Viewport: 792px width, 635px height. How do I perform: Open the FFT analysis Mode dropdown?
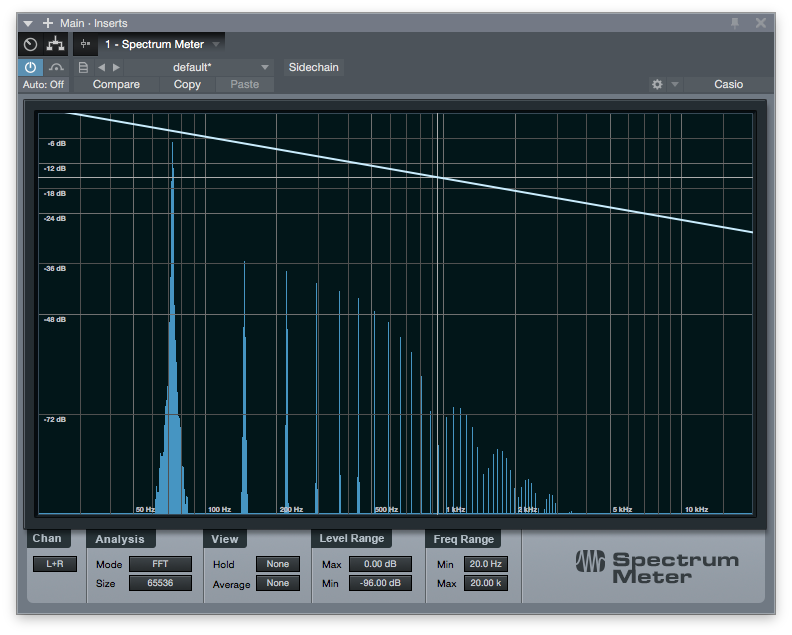pos(160,564)
